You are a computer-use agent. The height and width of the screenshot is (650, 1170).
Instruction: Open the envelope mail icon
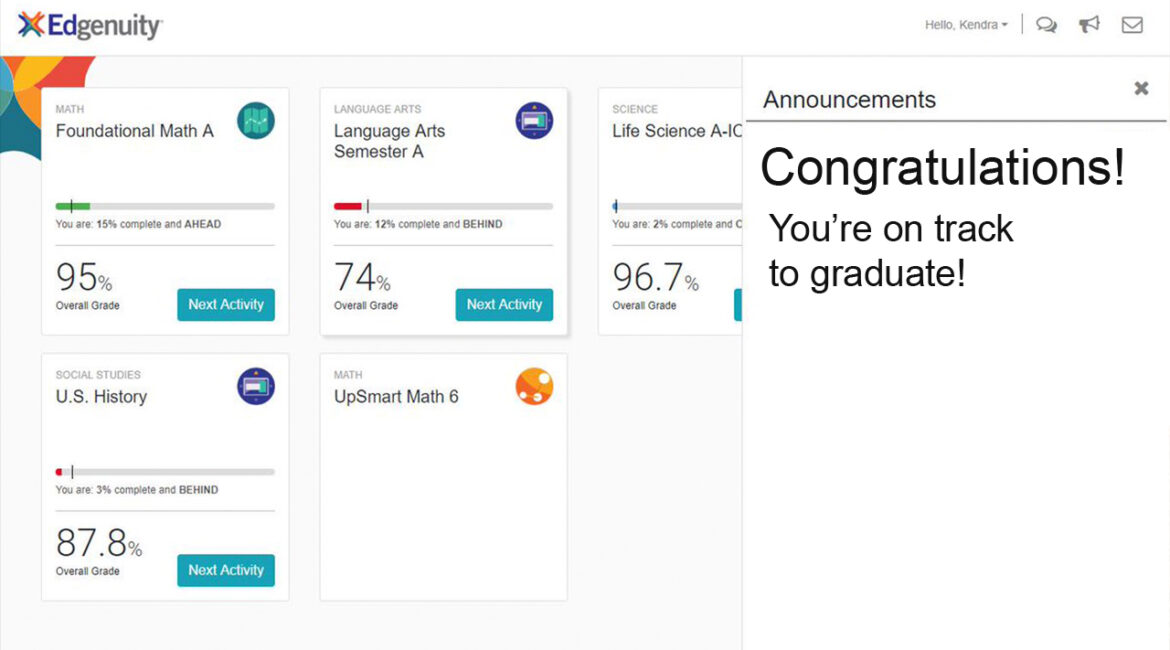click(x=1132, y=25)
